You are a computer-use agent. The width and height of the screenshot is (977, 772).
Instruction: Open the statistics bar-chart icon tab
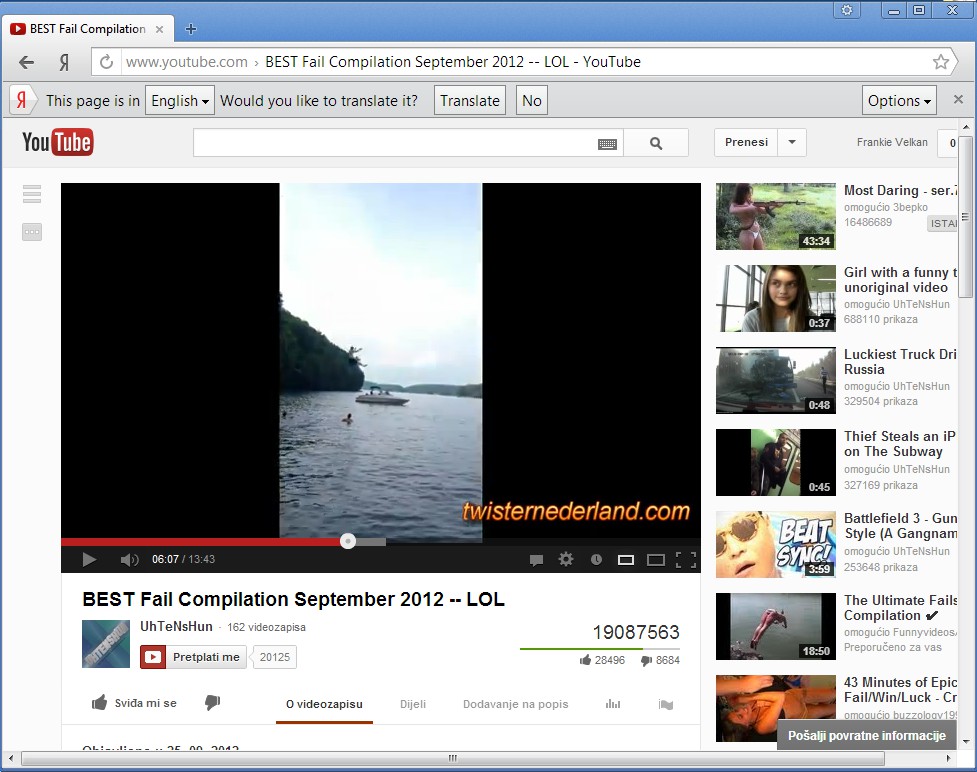613,704
